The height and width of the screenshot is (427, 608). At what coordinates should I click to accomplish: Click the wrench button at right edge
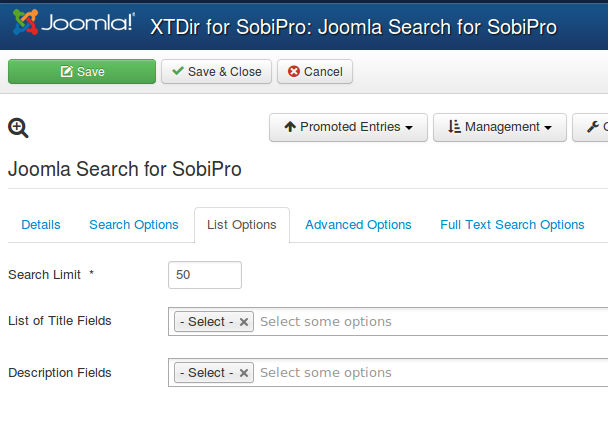pos(591,127)
